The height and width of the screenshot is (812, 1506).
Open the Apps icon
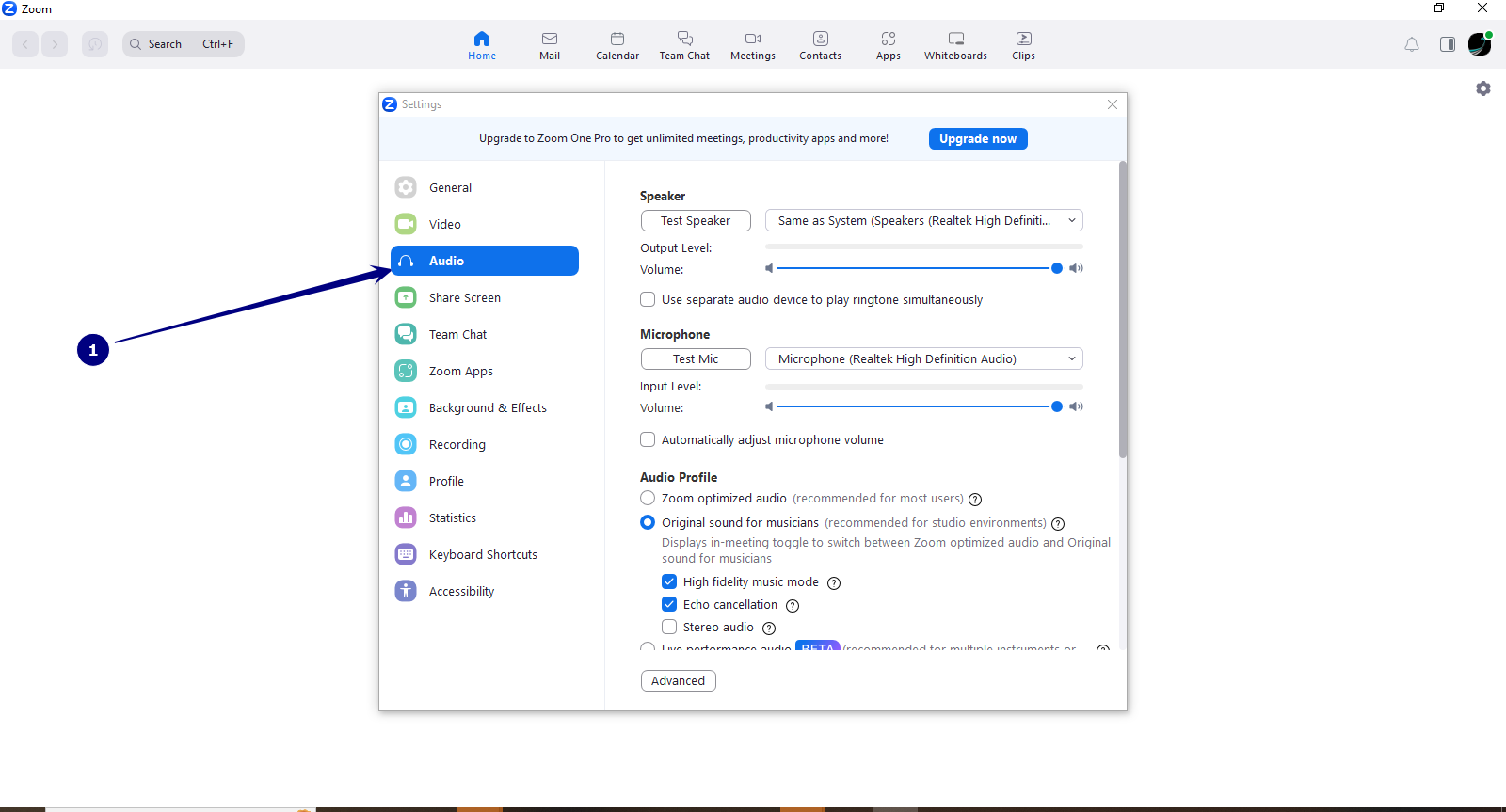point(889,39)
